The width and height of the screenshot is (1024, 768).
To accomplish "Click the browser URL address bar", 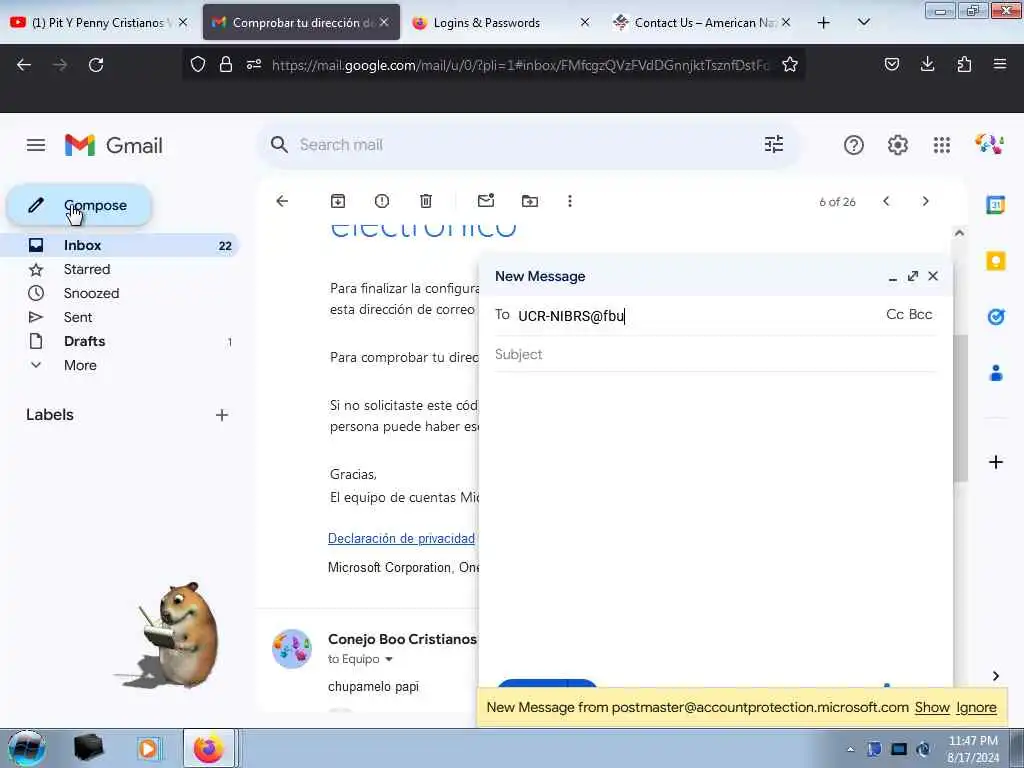I will pos(520,65).
